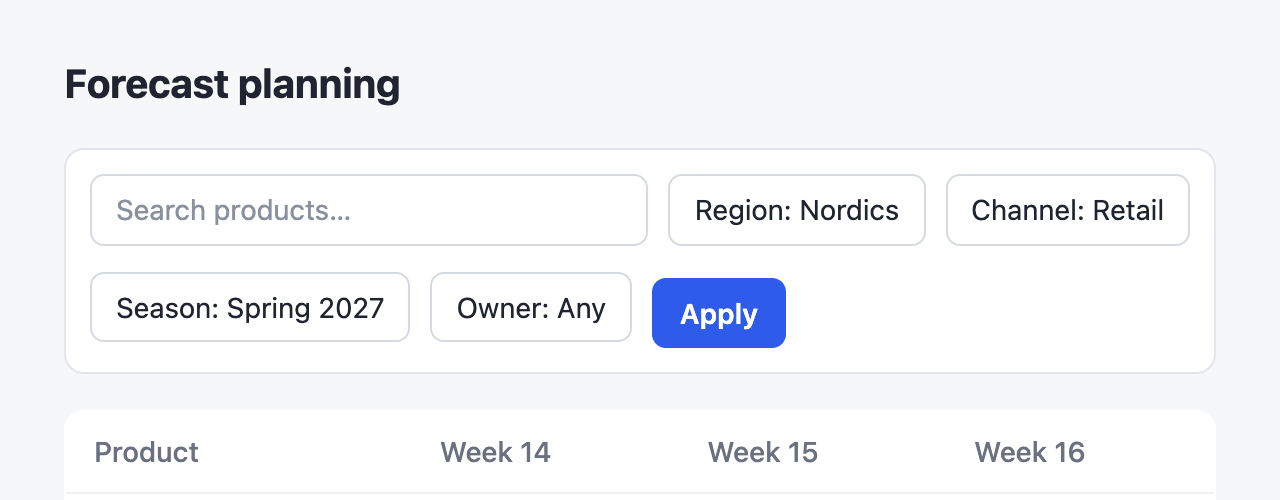
Task: Click the Forecast planning page heading
Action: pos(233,85)
